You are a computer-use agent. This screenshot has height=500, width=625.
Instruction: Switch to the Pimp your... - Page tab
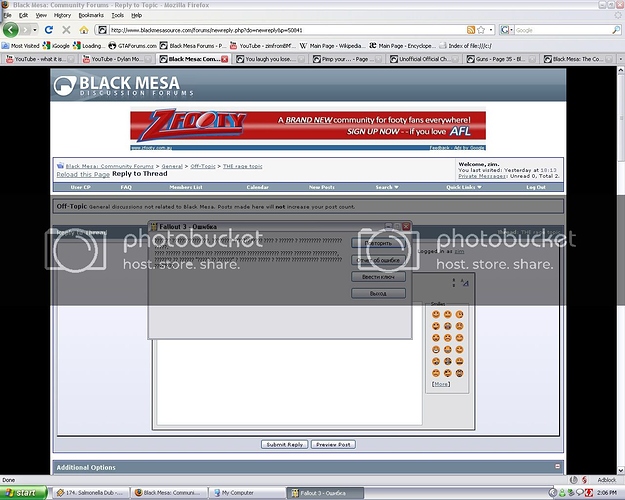click(x=347, y=59)
